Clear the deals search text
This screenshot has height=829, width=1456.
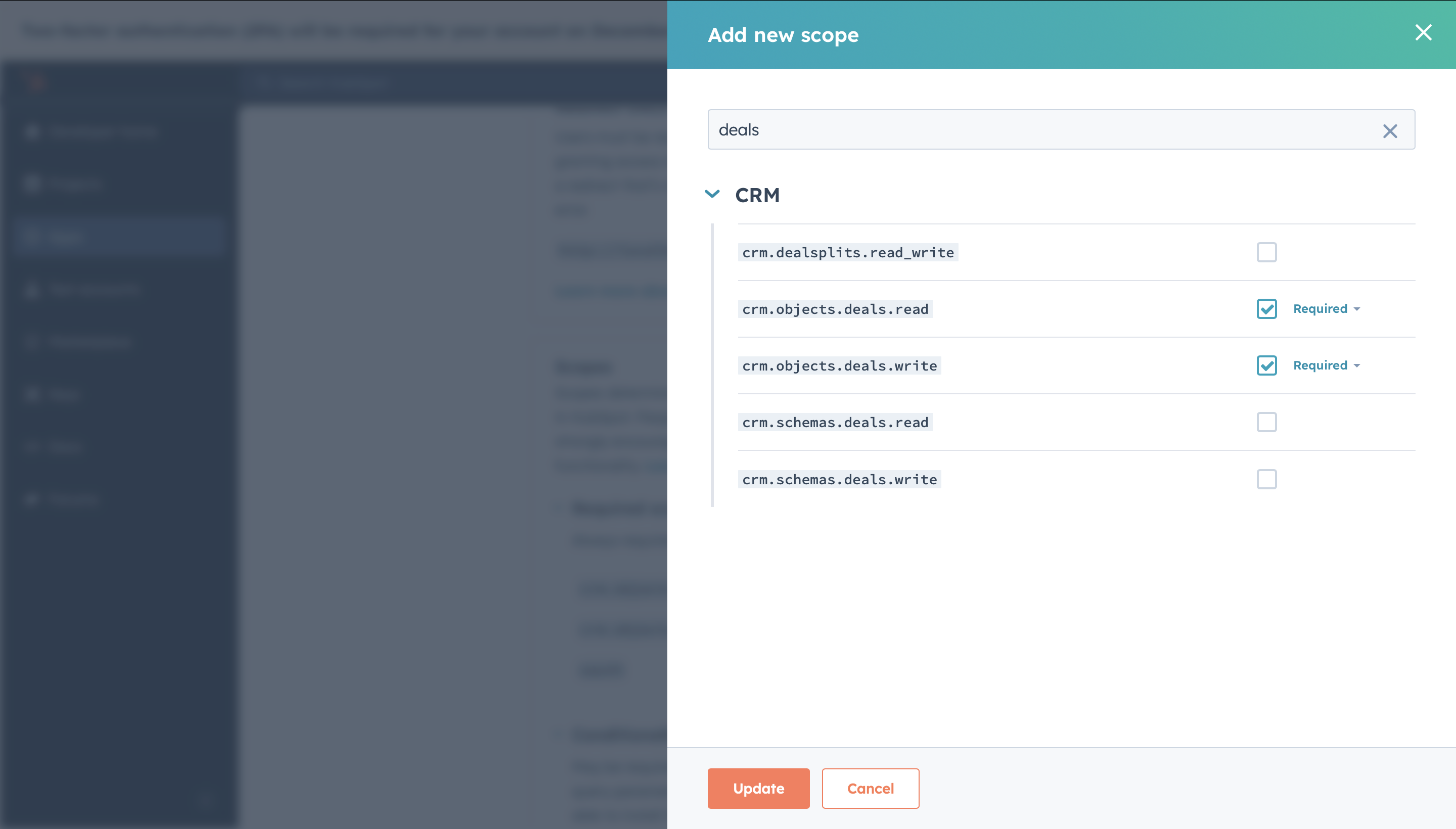1389,131
